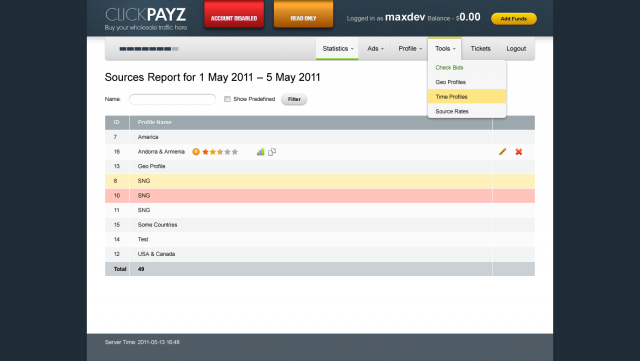Select the Test profile row
This screenshot has height=361, width=640.
[x=320, y=240]
